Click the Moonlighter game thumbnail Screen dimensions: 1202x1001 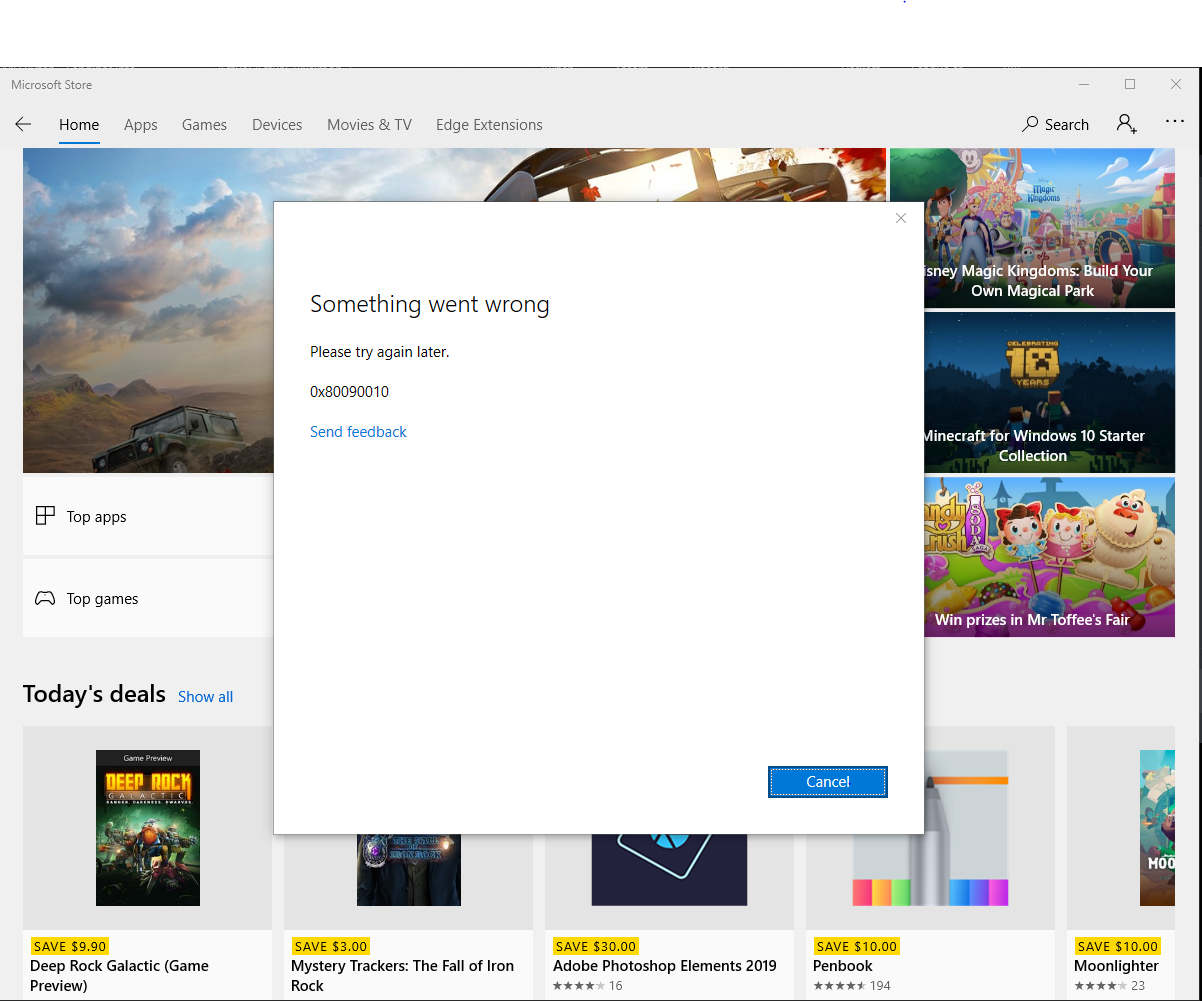coord(1157,828)
